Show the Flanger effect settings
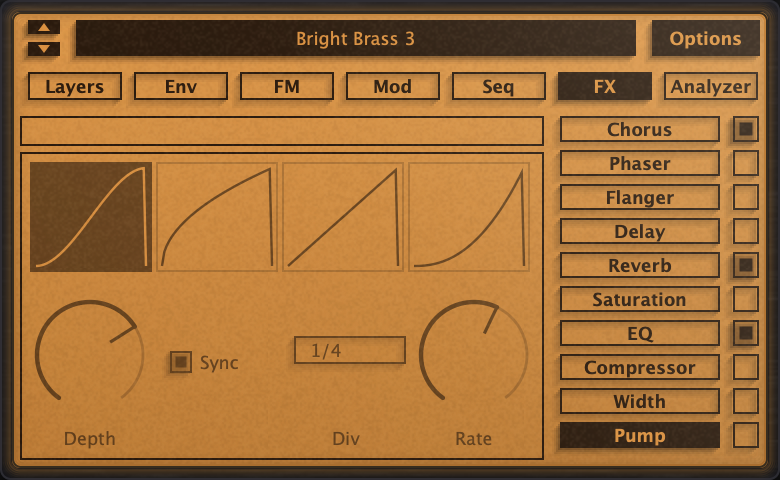The image size is (780, 480). 639,197
